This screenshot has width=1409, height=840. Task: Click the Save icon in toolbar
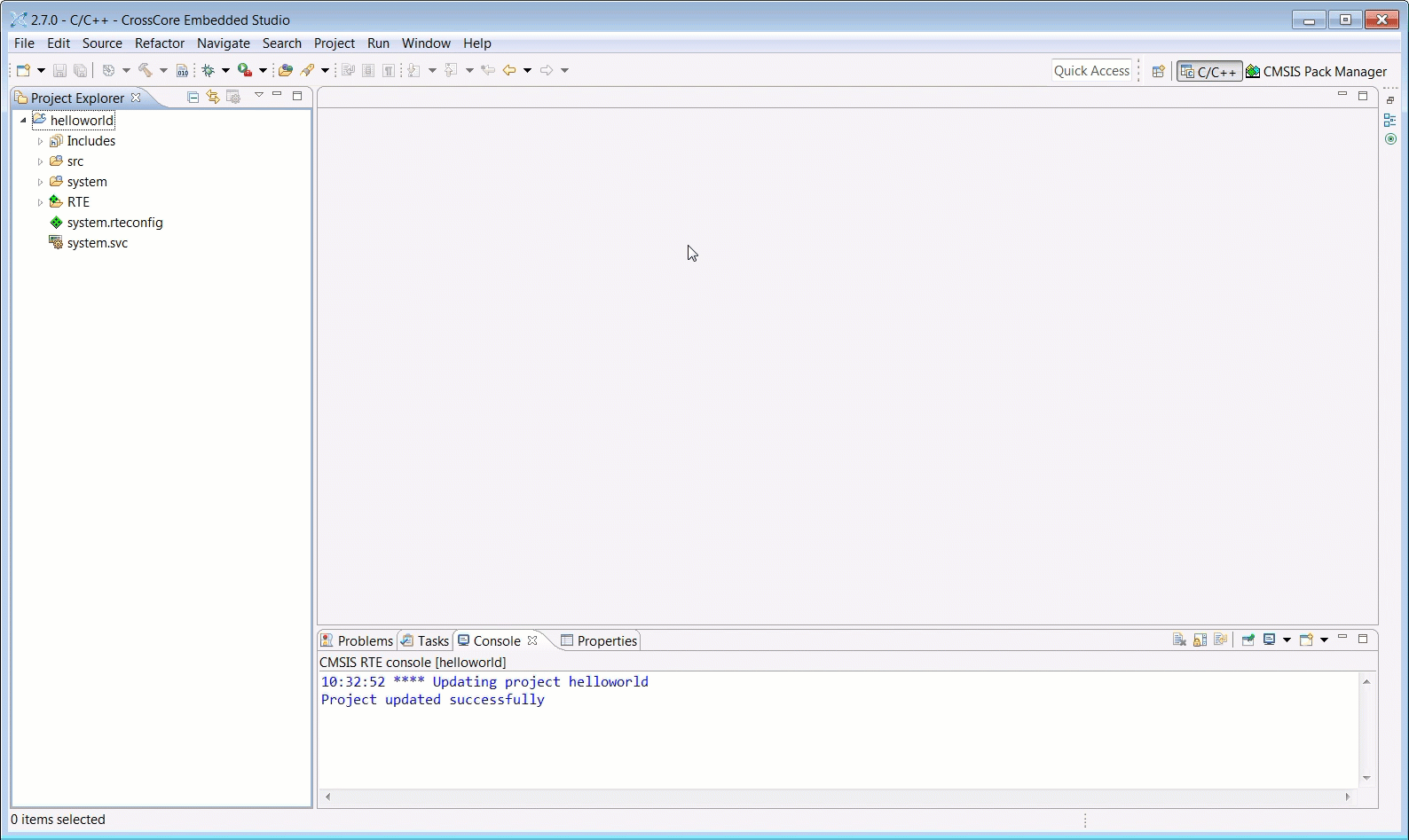59,70
